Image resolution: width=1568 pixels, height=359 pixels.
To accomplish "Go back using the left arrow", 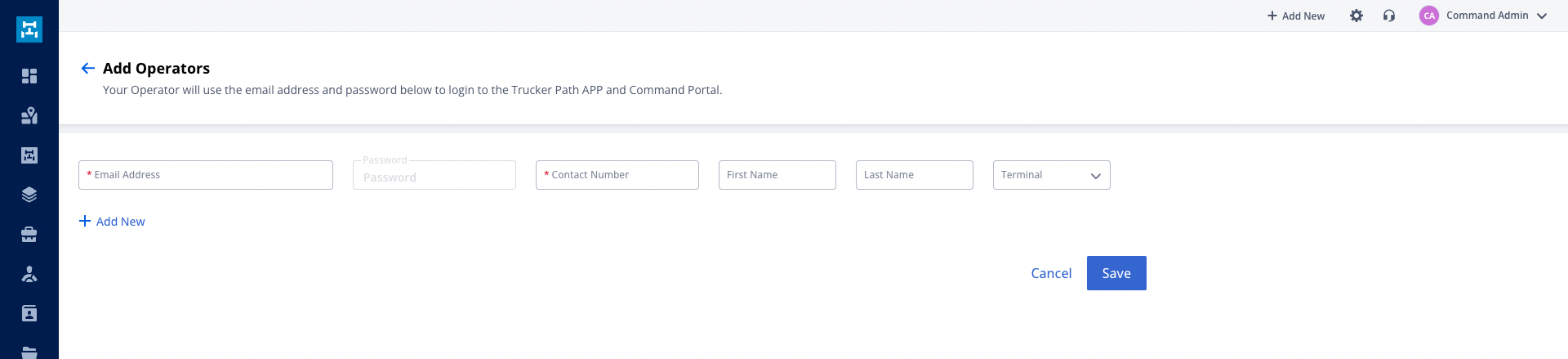I will coord(88,68).
